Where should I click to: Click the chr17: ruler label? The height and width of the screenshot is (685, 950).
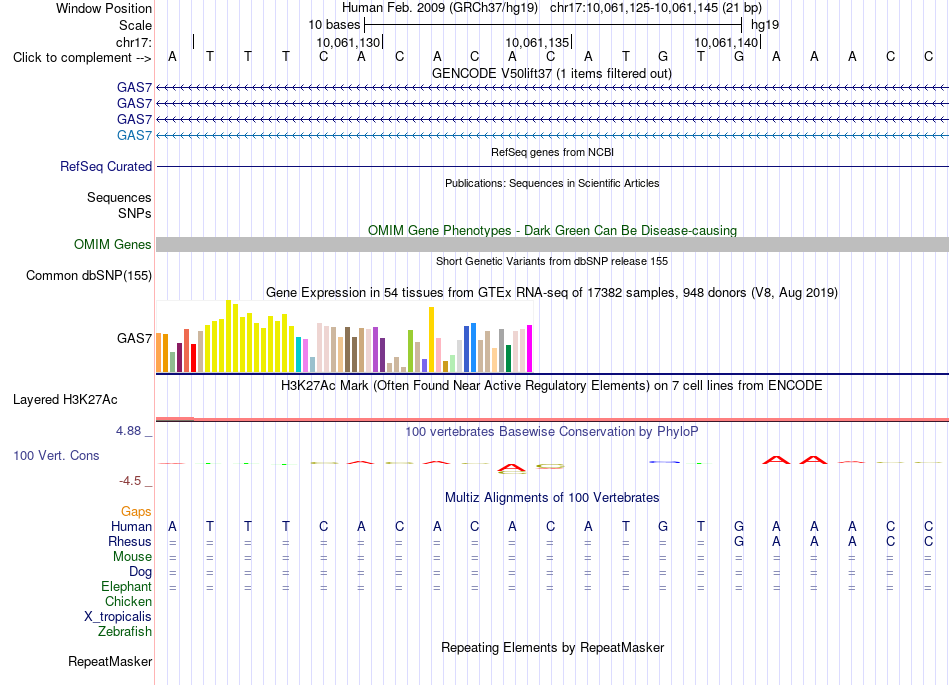click(x=134, y=42)
